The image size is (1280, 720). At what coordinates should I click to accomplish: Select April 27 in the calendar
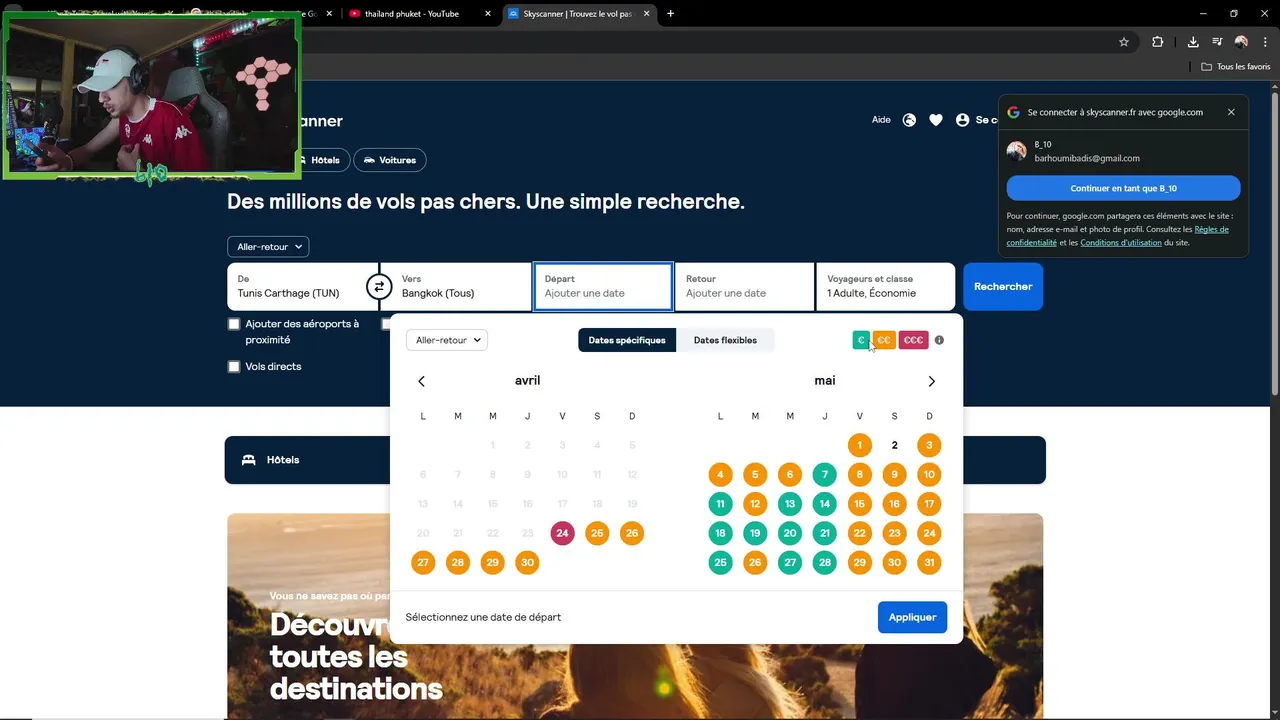point(423,562)
